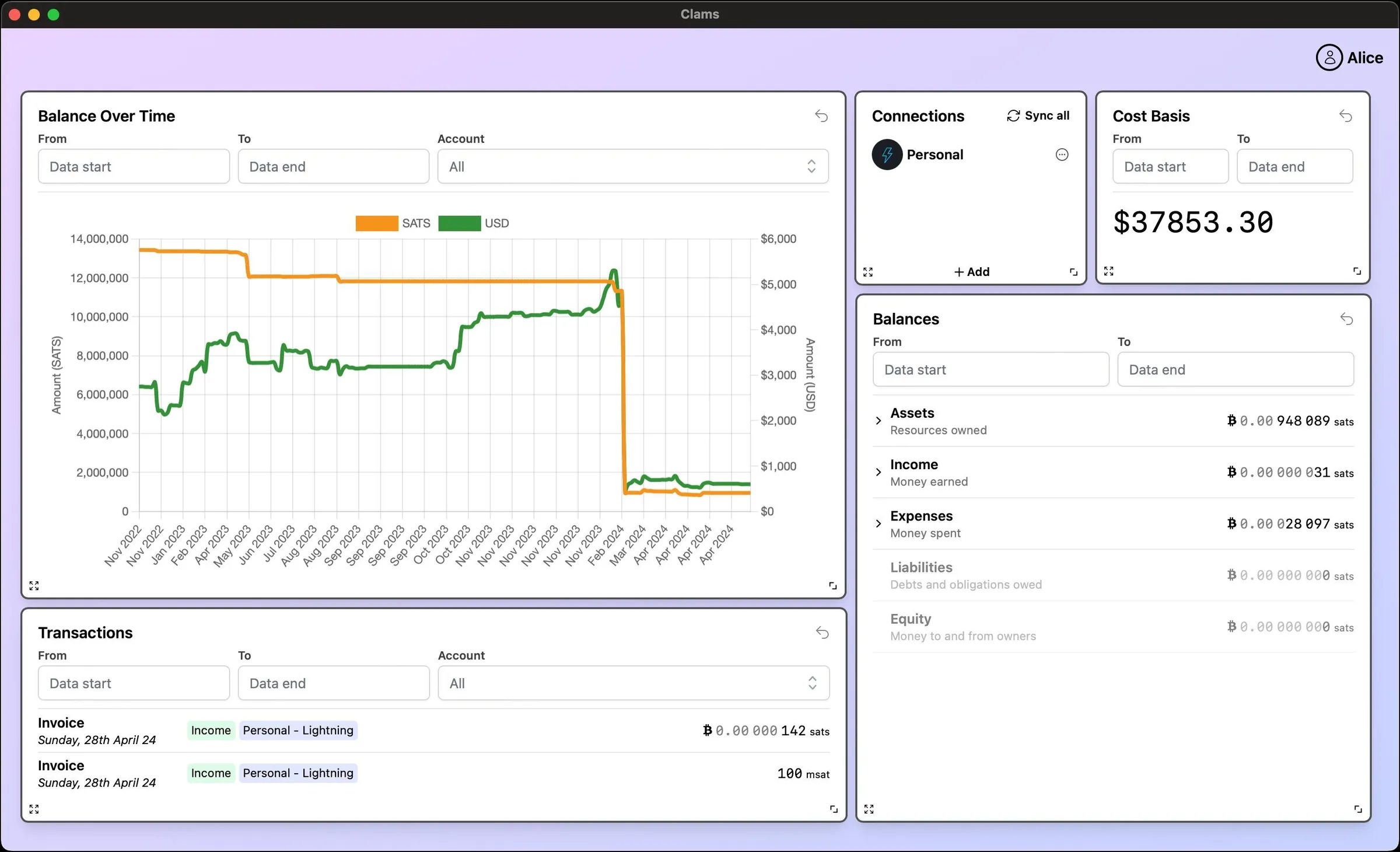Expand the Balance Over Time chart to fullscreen
Screen dimensions: 1400x852
click(x=34, y=585)
